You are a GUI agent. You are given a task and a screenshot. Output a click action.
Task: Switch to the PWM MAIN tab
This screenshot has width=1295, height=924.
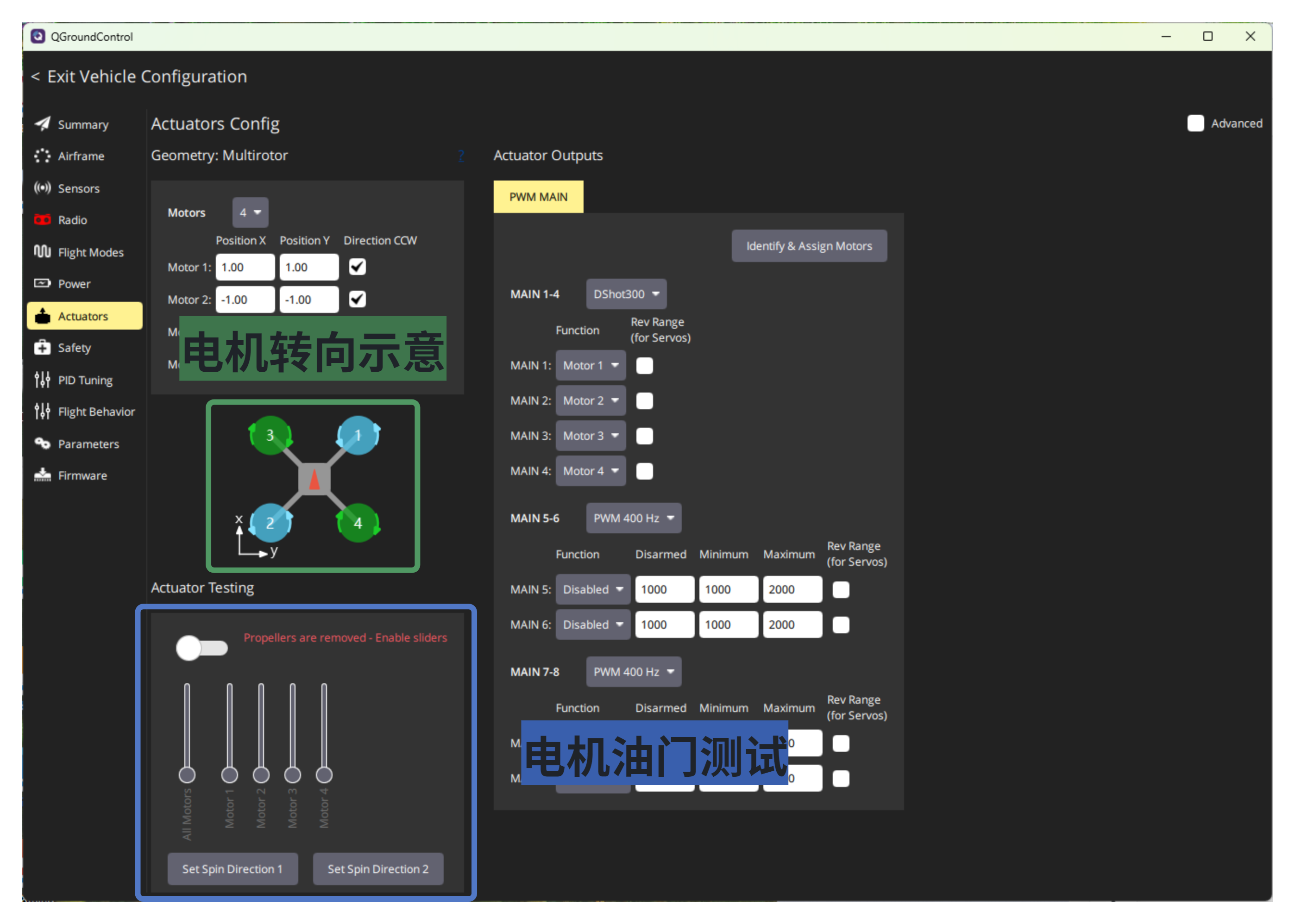pyautogui.click(x=538, y=197)
